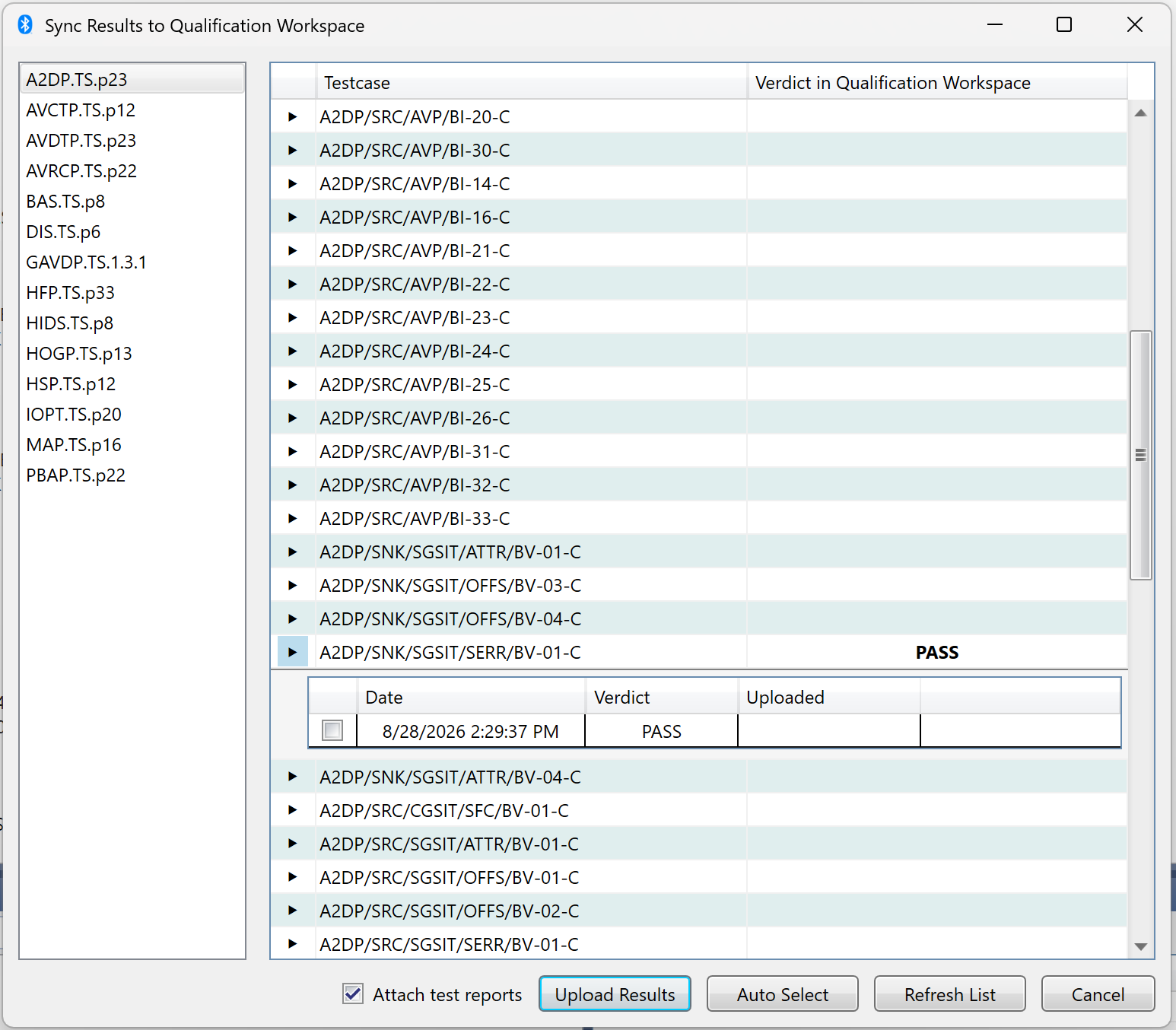This screenshot has width=1176, height=1030.
Task: Click the bold PASS verdict cell
Action: click(937, 653)
